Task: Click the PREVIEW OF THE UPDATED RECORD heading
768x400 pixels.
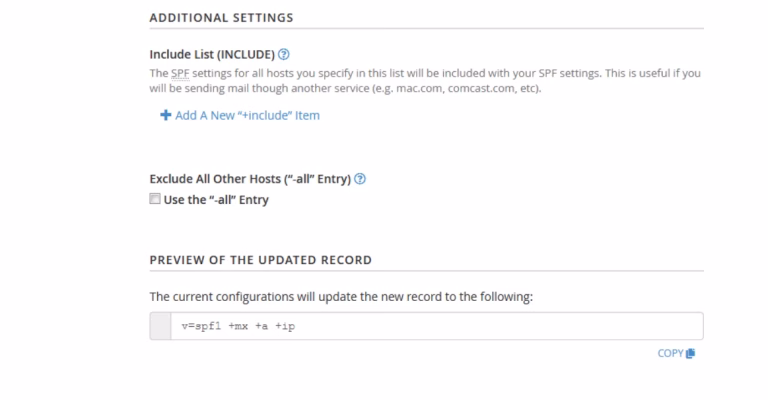Action: click(260, 260)
